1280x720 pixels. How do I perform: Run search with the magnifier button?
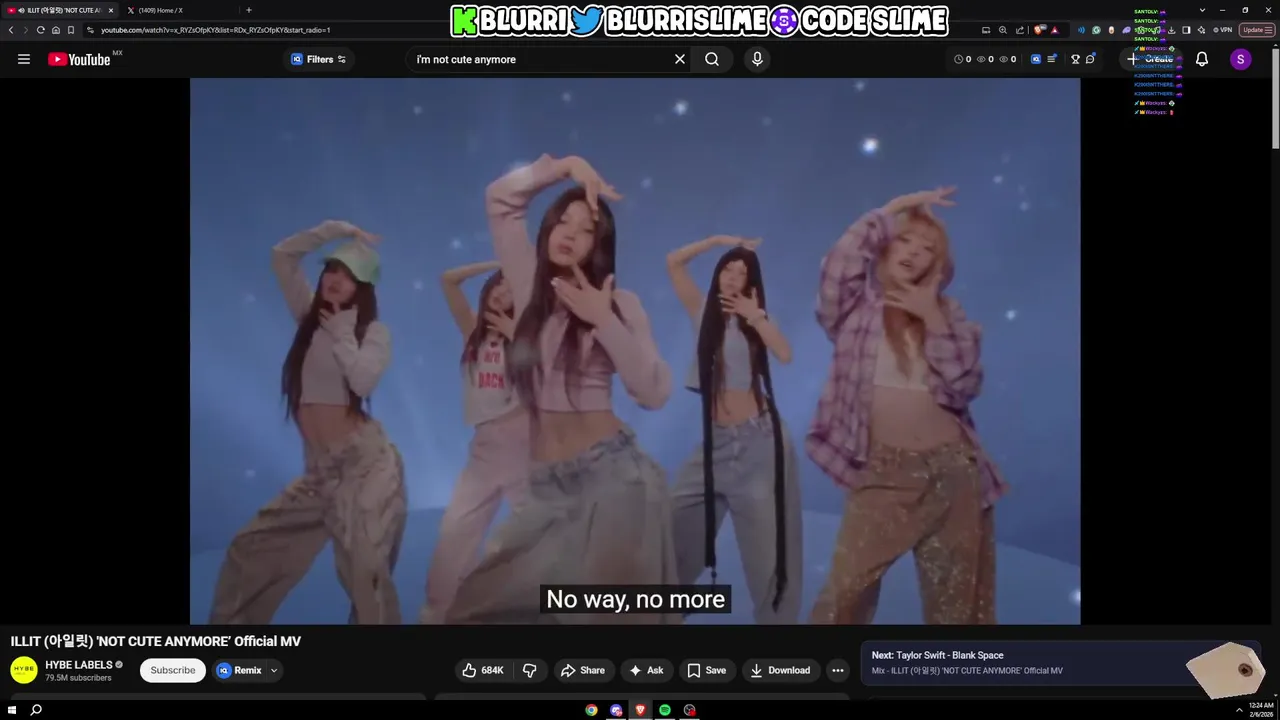click(x=712, y=59)
